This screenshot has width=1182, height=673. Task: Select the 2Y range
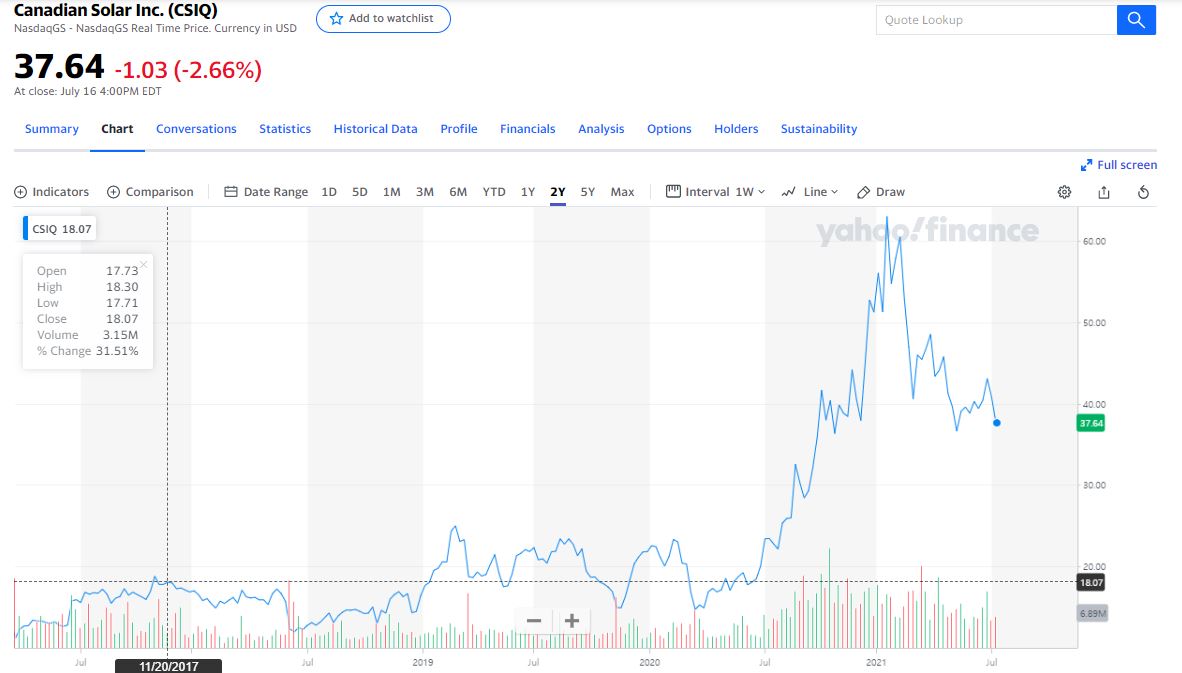click(x=558, y=192)
